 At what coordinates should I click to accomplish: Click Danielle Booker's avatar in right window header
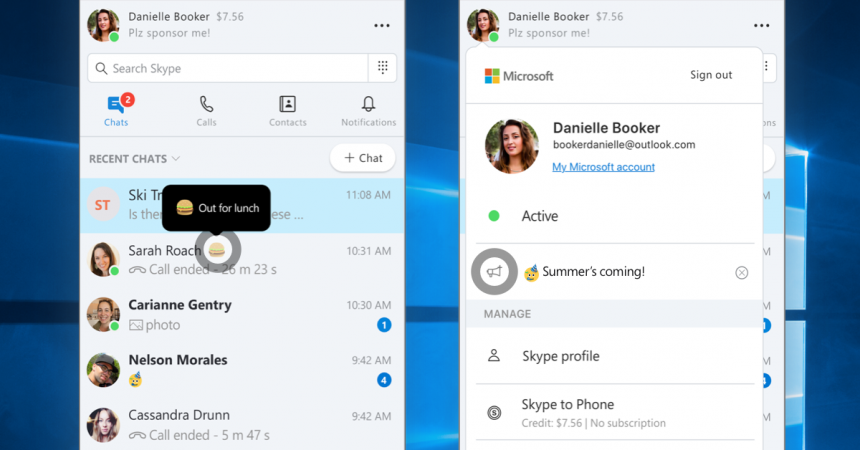483,25
